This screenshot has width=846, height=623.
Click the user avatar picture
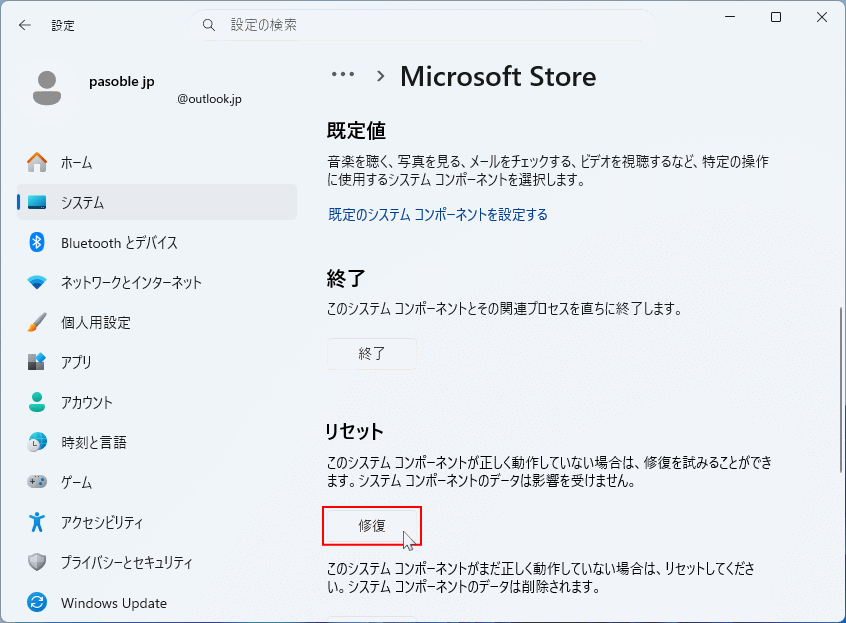(x=47, y=88)
